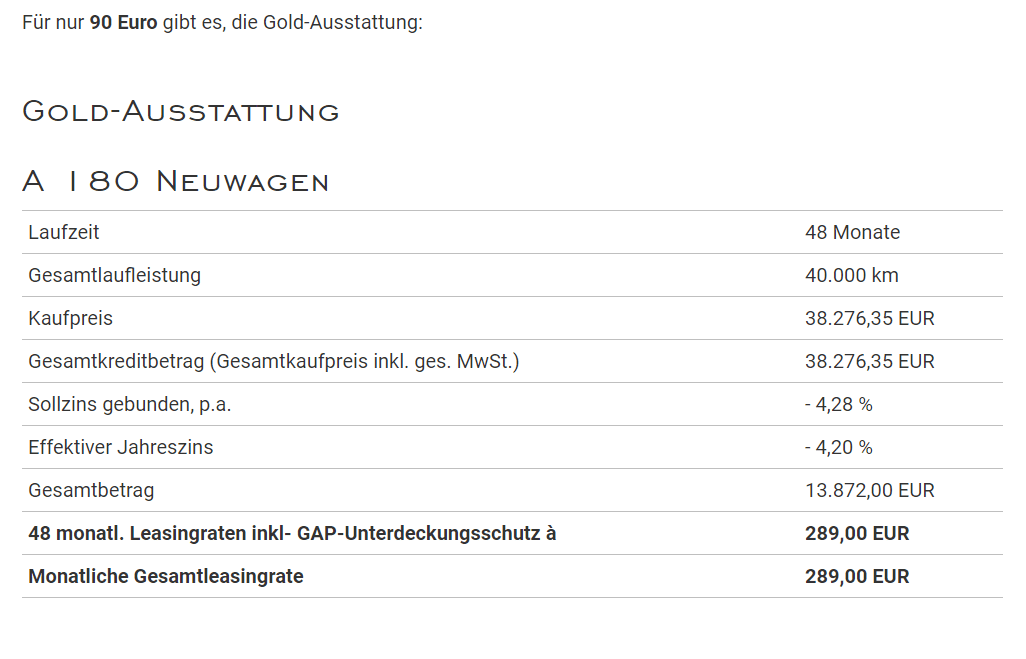The width and height of the screenshot is (1026, 659).
Task: Select the Monatliche Gesamtleasingrate 289,00 EUR value
Action: [857, 577]
